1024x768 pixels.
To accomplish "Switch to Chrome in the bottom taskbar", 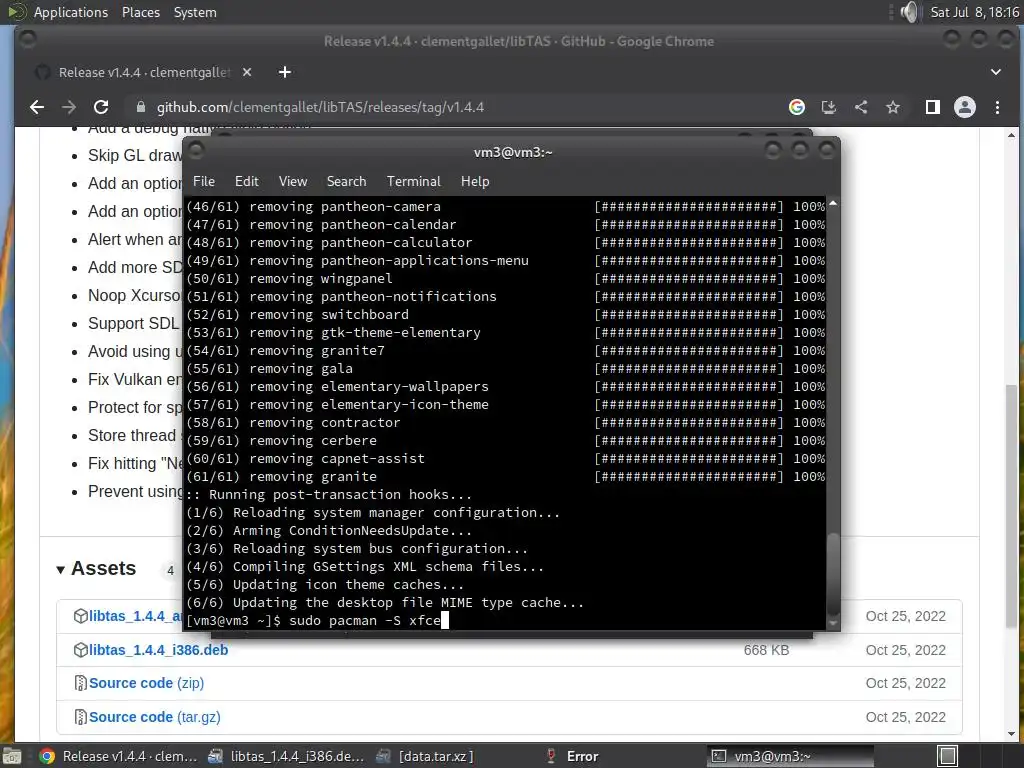I will pyautogui.click(x=118, y=756).
